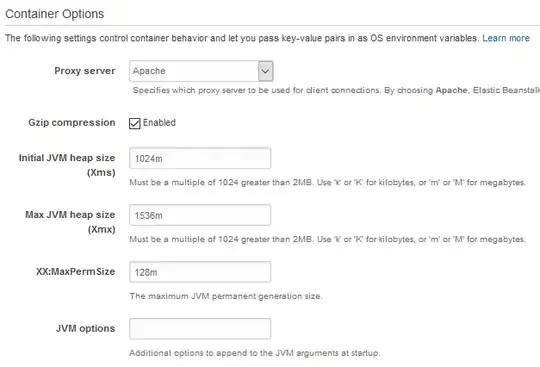Focus the Max JVM heap size field (1536m)

pos(200,215)
